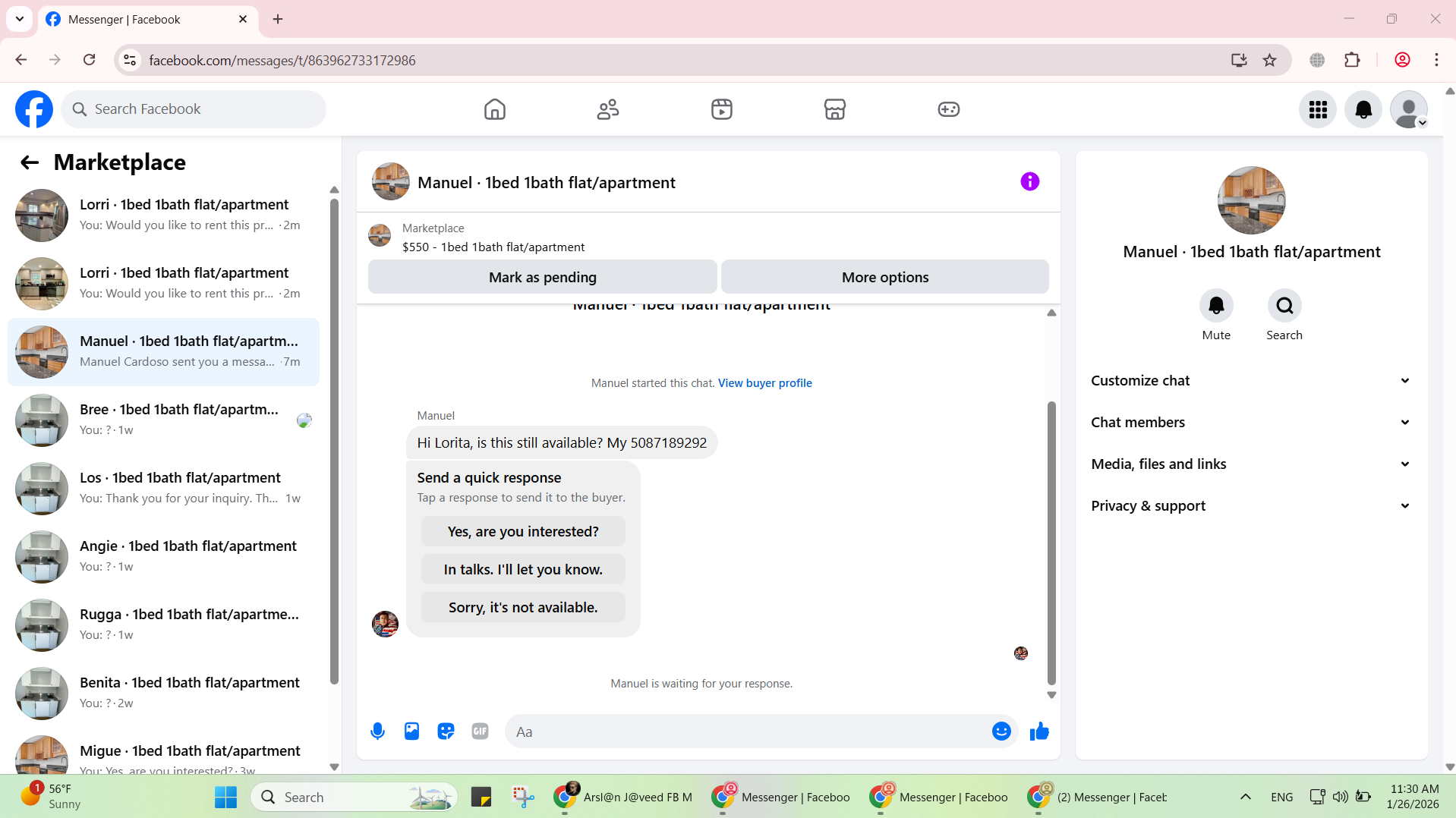Viewport: 1456px width, 818px height.
Task: Show hidden system tray icons chevron
Action: click(1245, 797)
